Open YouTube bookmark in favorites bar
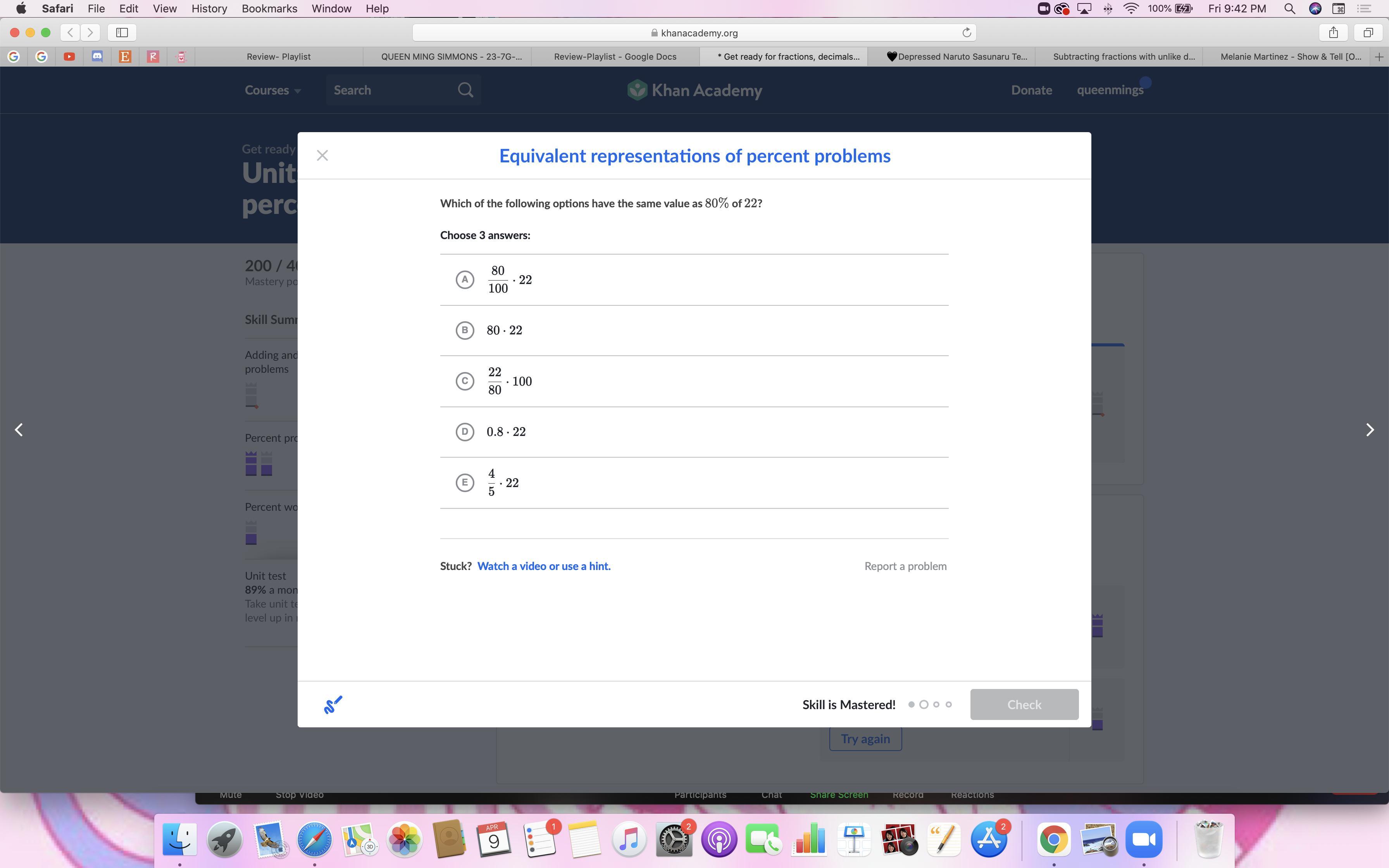Screen dimensions: 1389x868 coord(69,56)
